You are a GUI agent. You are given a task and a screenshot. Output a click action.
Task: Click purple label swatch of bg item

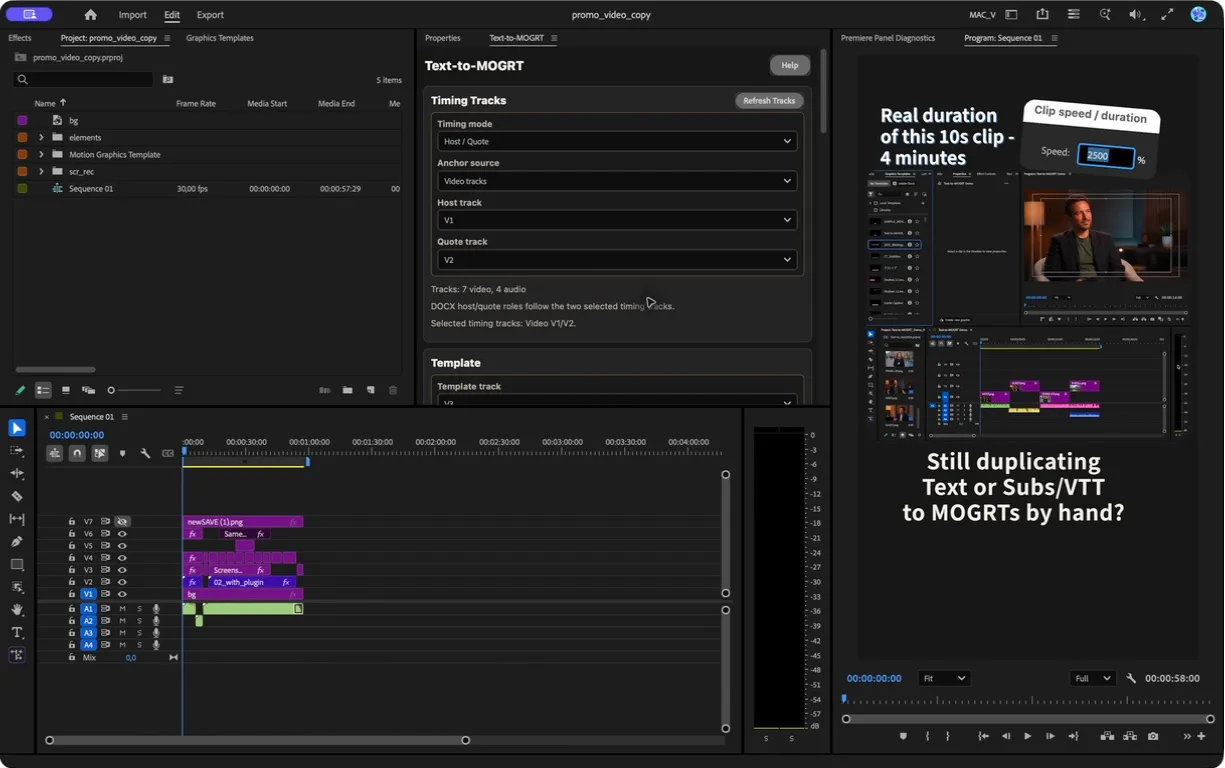(22, 120)
